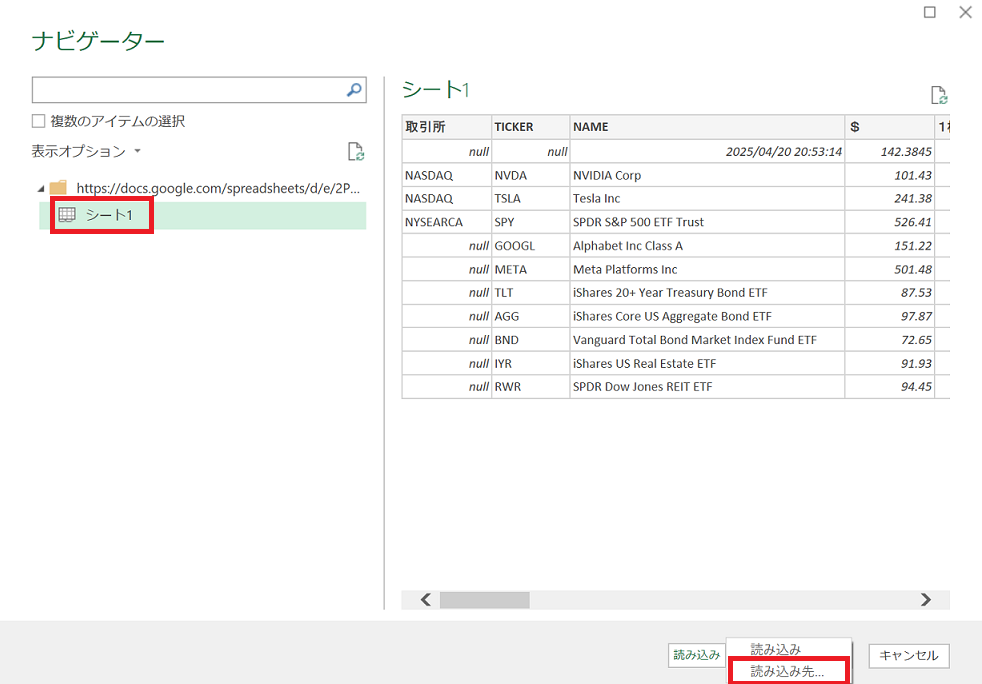
Task: Click the folder icon of the Google Sheets URL
Action: pyautogui.click(x=58, y=187)
